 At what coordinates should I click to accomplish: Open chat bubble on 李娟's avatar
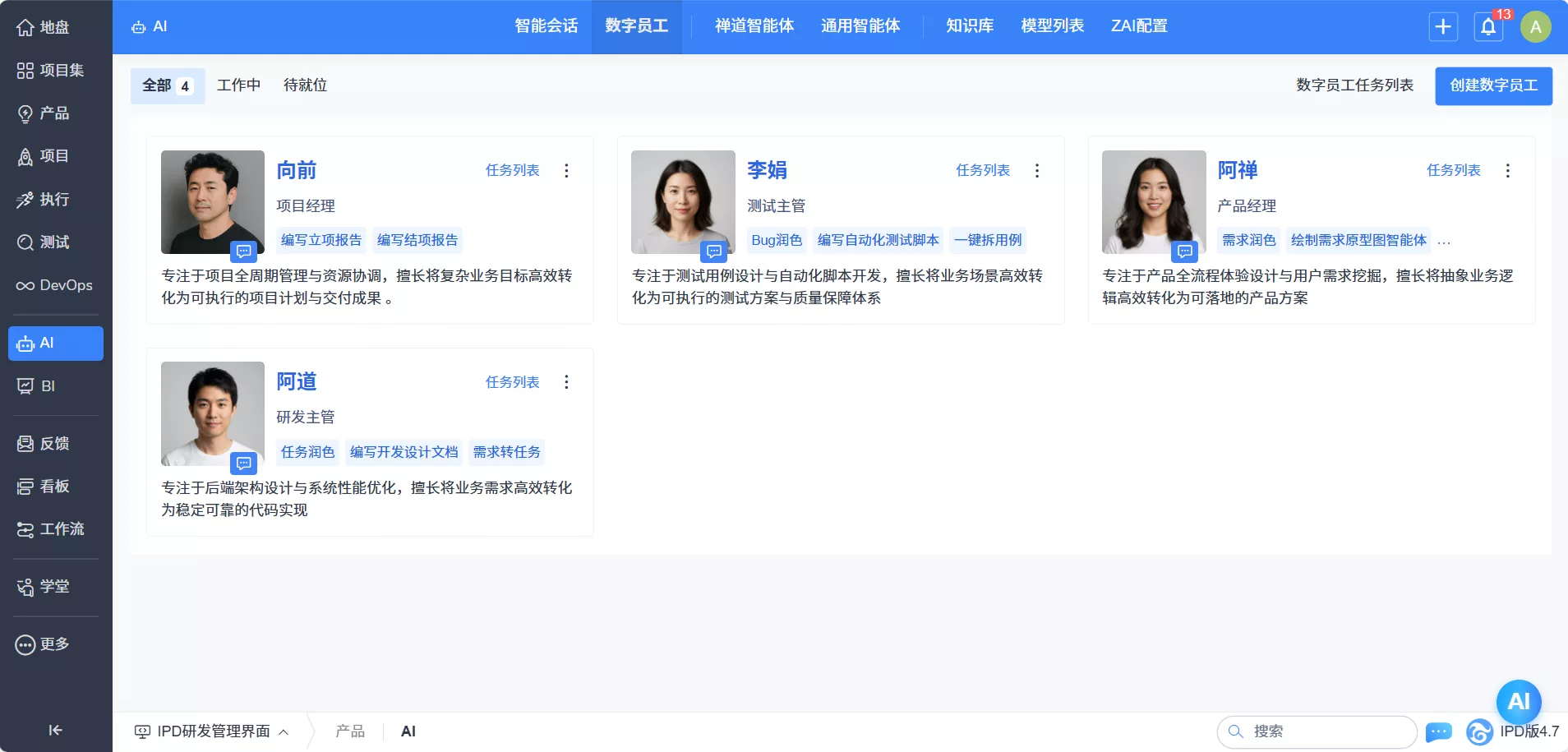pyautogui.click(x=714, y=252)
